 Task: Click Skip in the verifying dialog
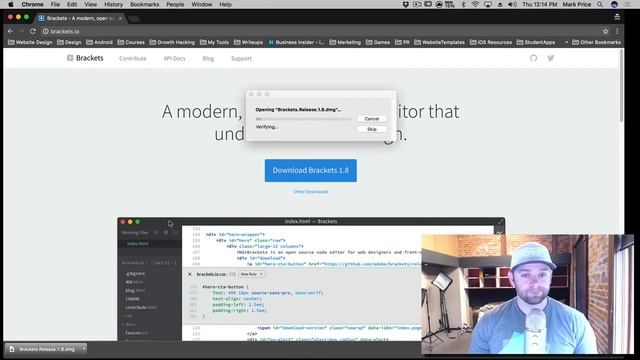click(371, 129)
